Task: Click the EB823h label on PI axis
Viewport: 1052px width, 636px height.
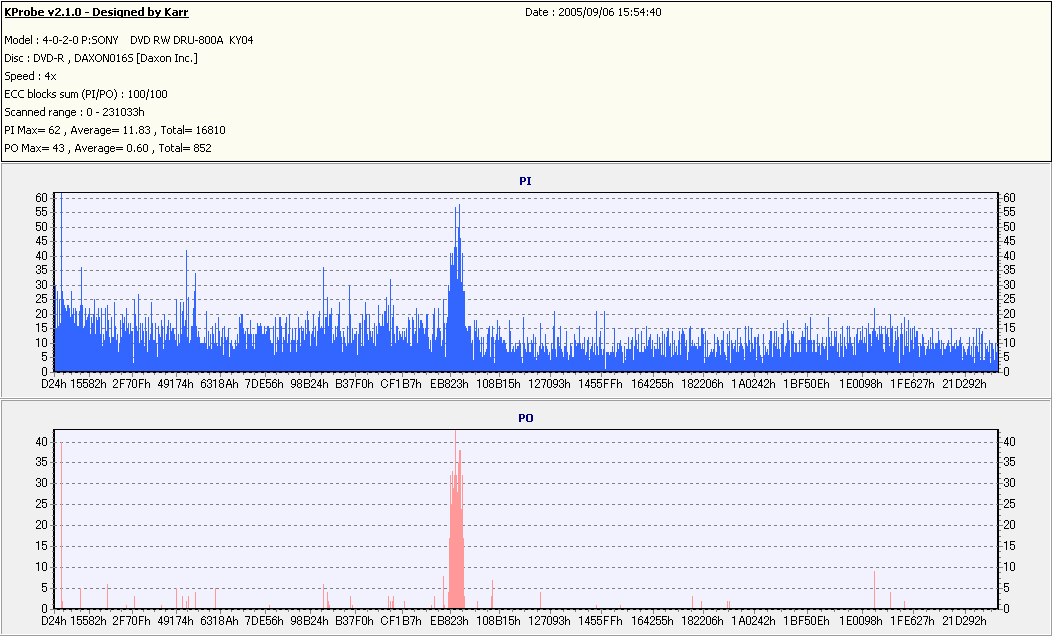Action: (449, 384)
